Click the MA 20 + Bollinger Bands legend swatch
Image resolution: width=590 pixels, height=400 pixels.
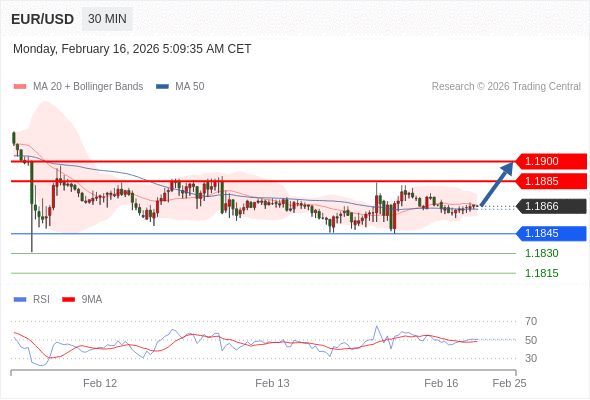(x=20, y=87)
